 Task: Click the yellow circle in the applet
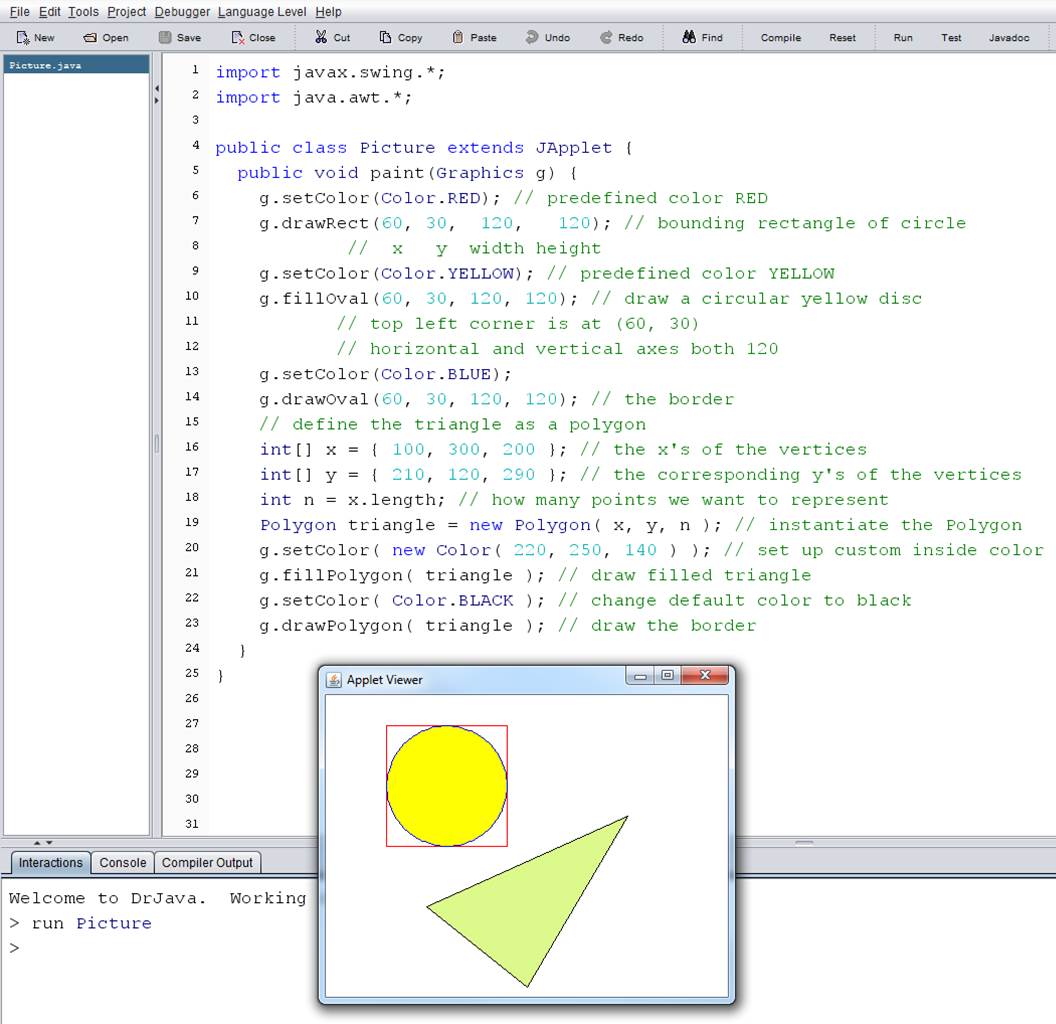coord(447,786)
